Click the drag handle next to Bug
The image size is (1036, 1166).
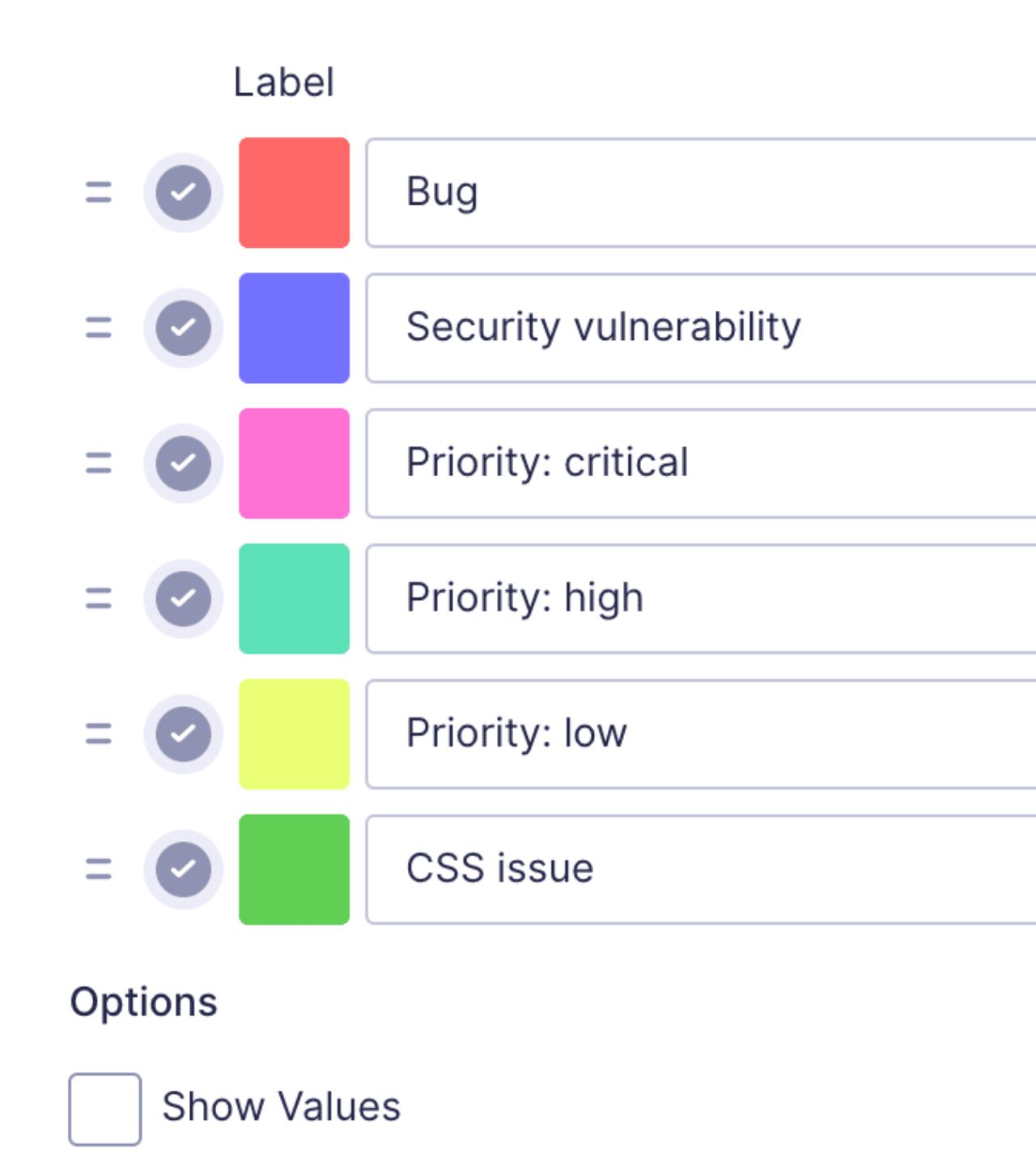coord(97,192)
